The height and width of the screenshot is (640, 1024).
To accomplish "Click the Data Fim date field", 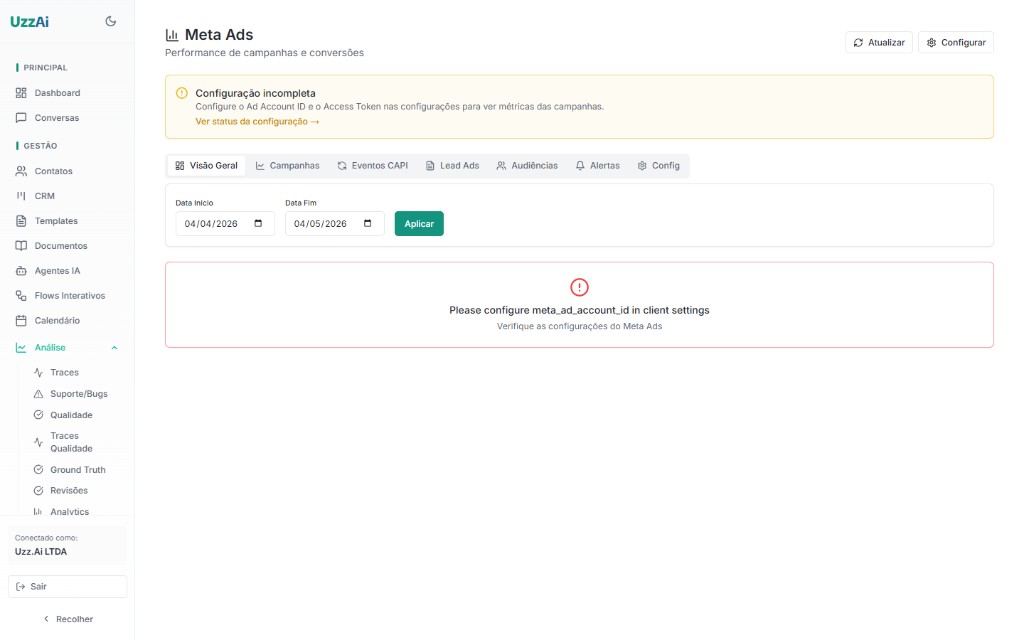I will (334, 223).
